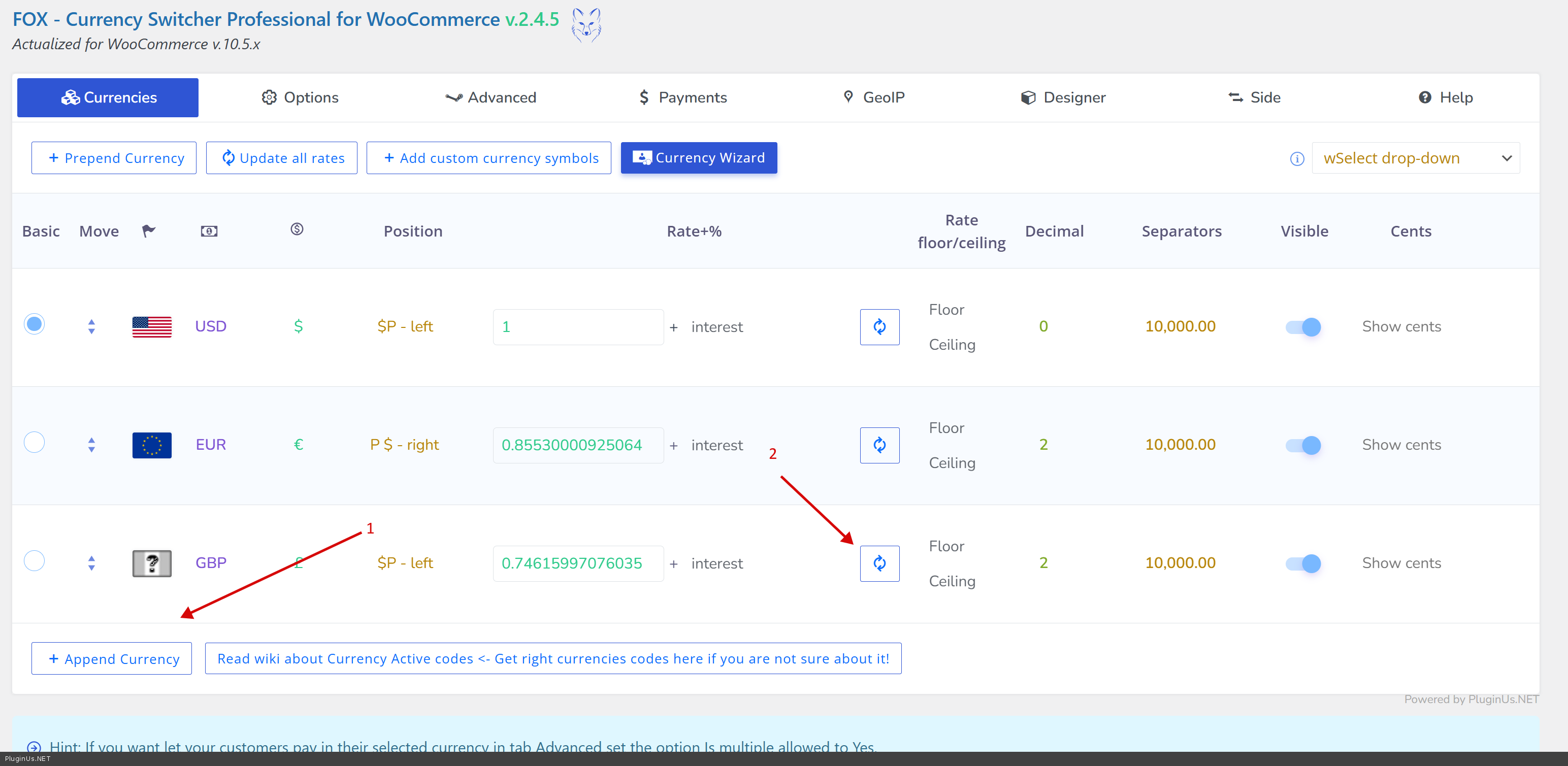
Task: Set EUR as the basic currency
Action: pyautogui.click(x=34, y=442)
